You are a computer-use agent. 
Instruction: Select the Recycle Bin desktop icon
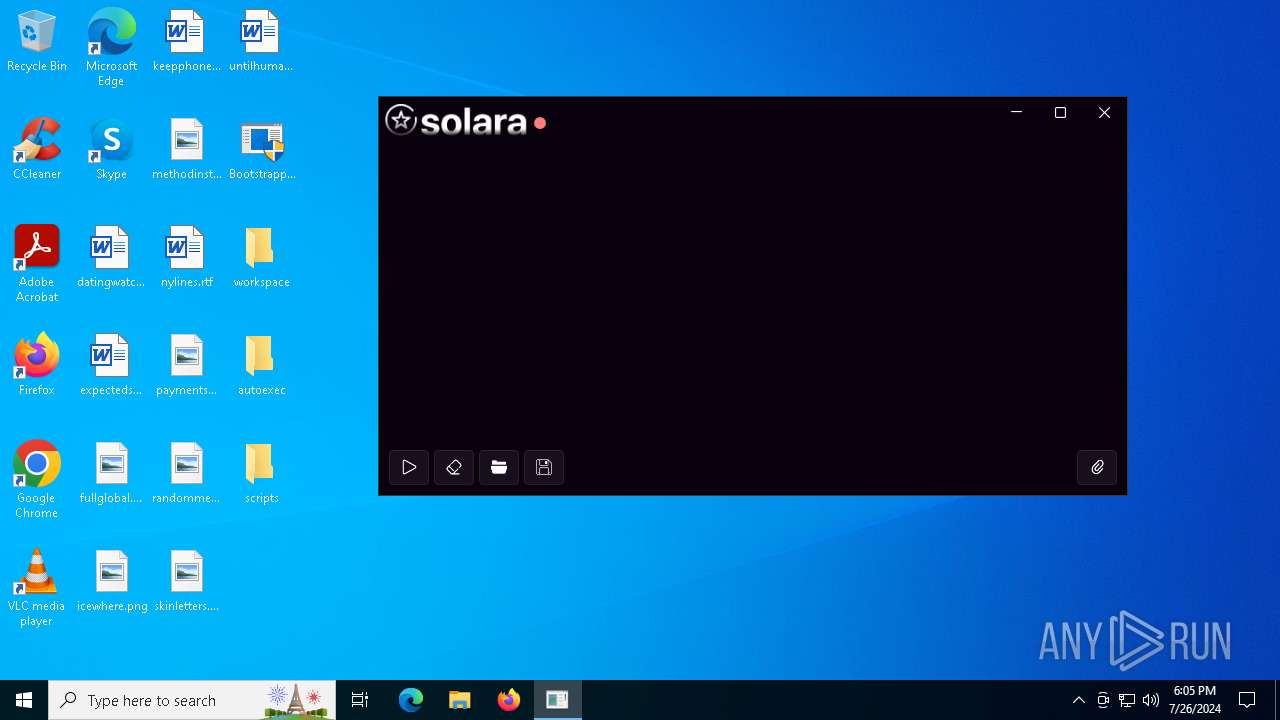point(37,42)
